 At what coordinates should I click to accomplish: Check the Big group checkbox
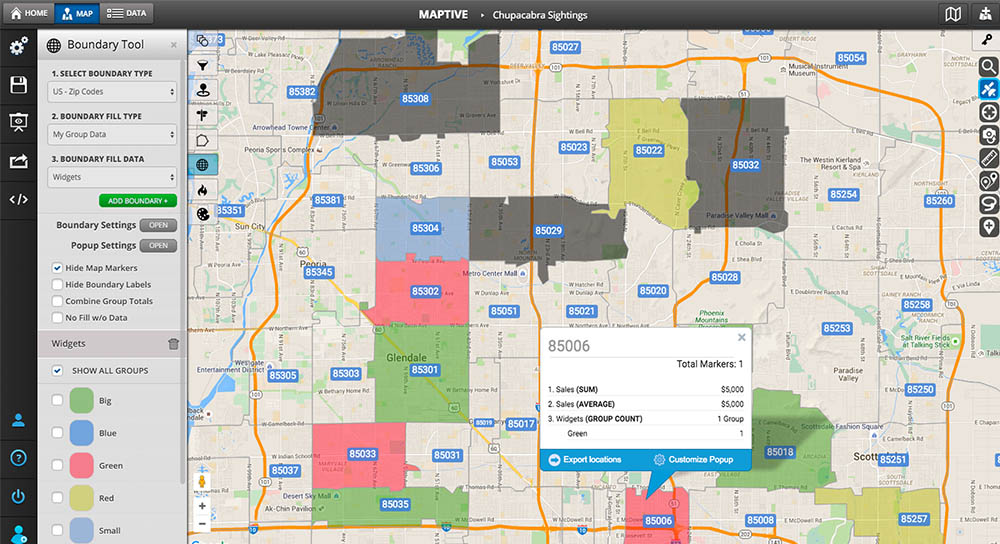[57, 401]
